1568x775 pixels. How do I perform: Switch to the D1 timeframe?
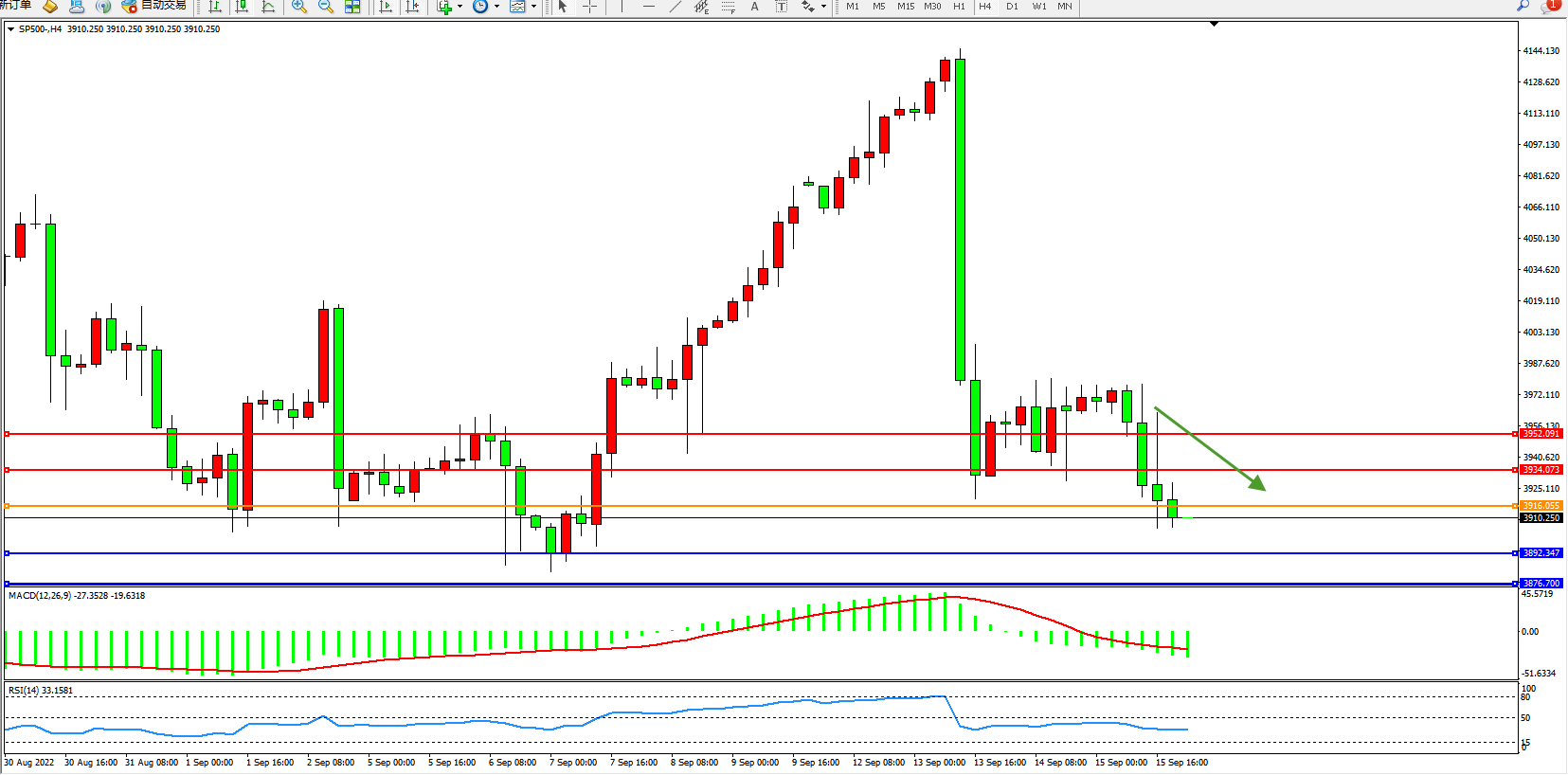click(x=1012, y=7)
